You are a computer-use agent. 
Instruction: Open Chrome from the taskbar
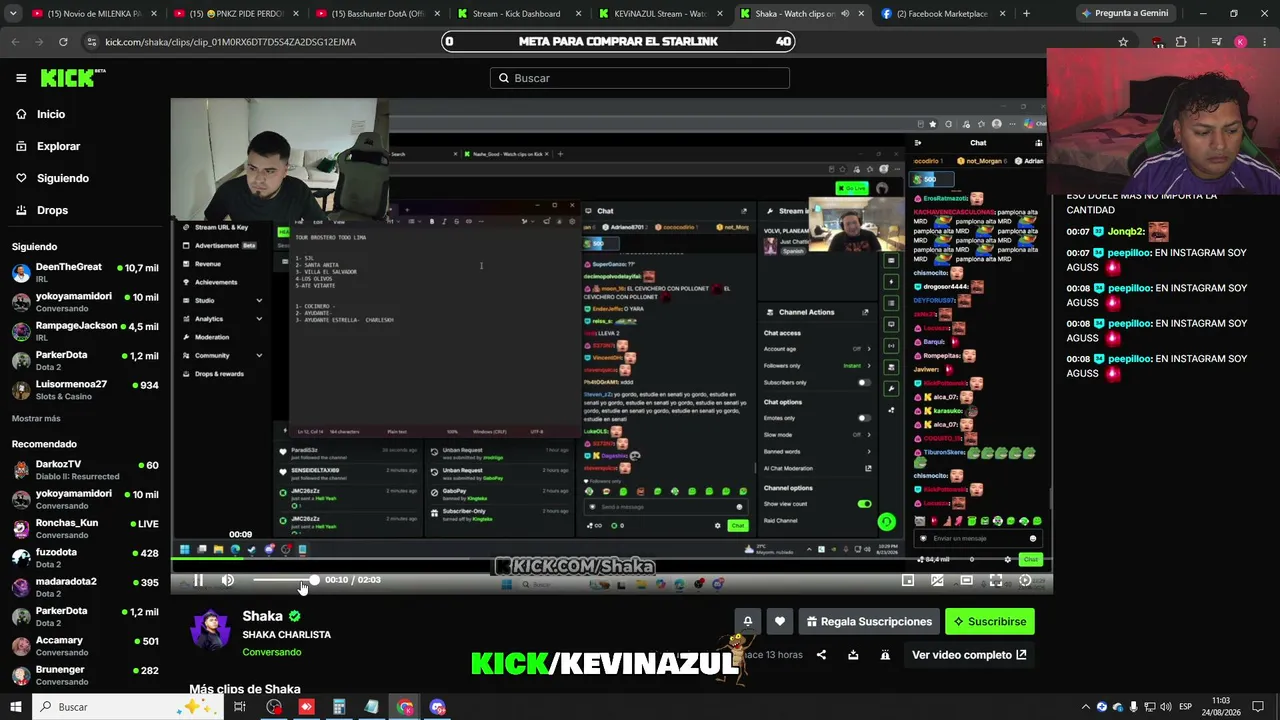[x=405, y=707]
